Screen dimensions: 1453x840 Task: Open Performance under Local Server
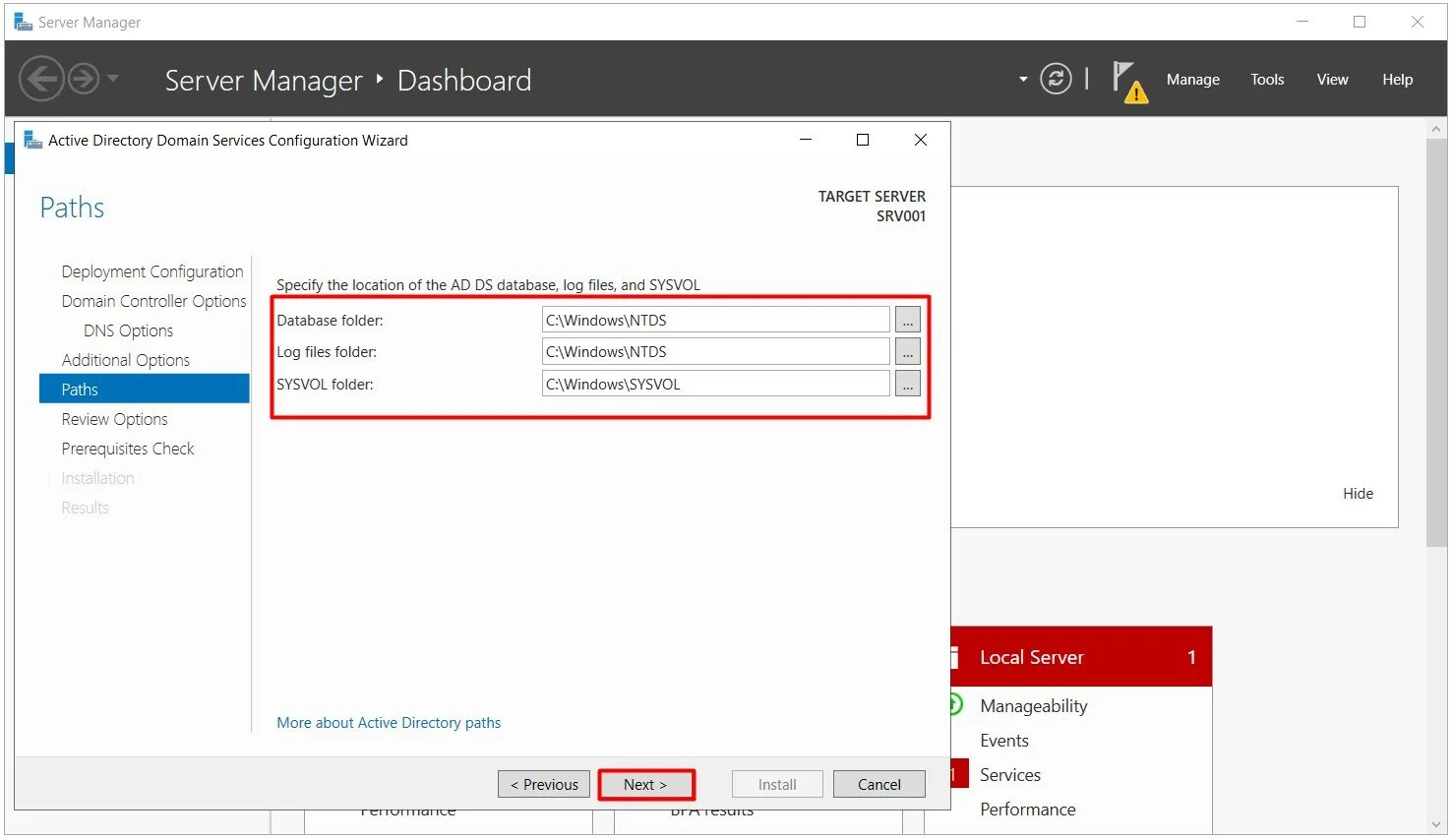[x=1027, y=810]
